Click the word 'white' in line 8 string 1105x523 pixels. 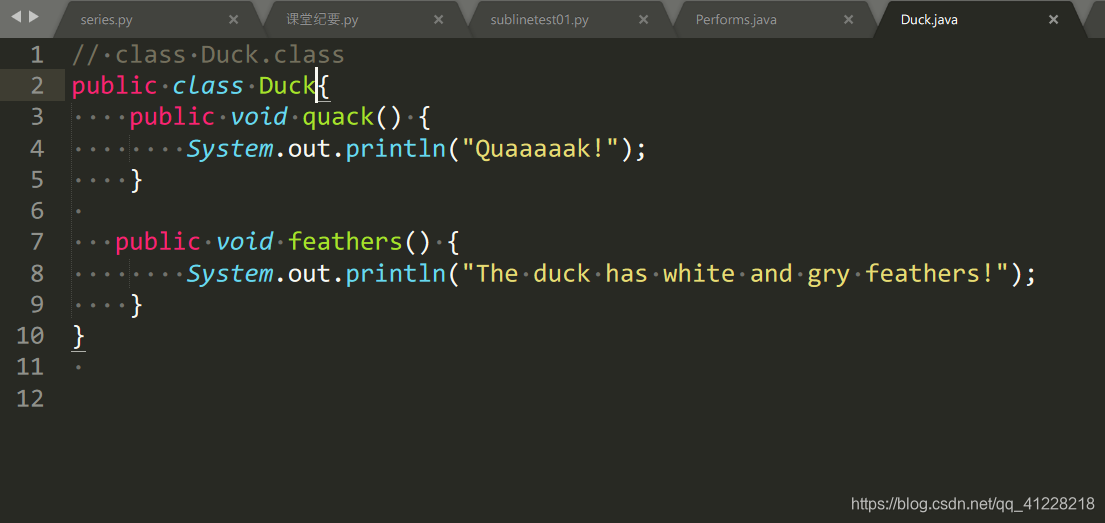click(x=699, y=273)
